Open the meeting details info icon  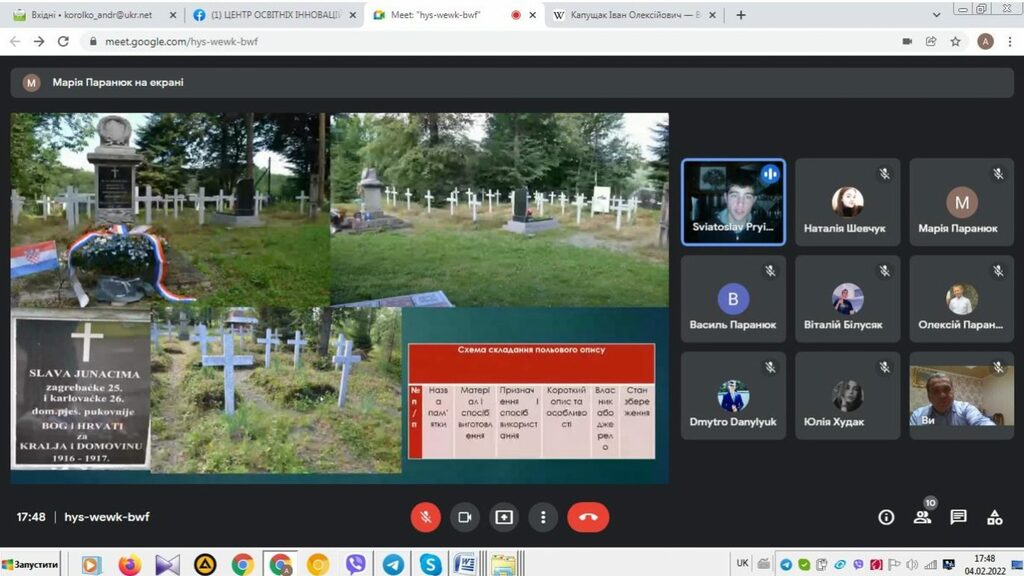coord(886,517)
